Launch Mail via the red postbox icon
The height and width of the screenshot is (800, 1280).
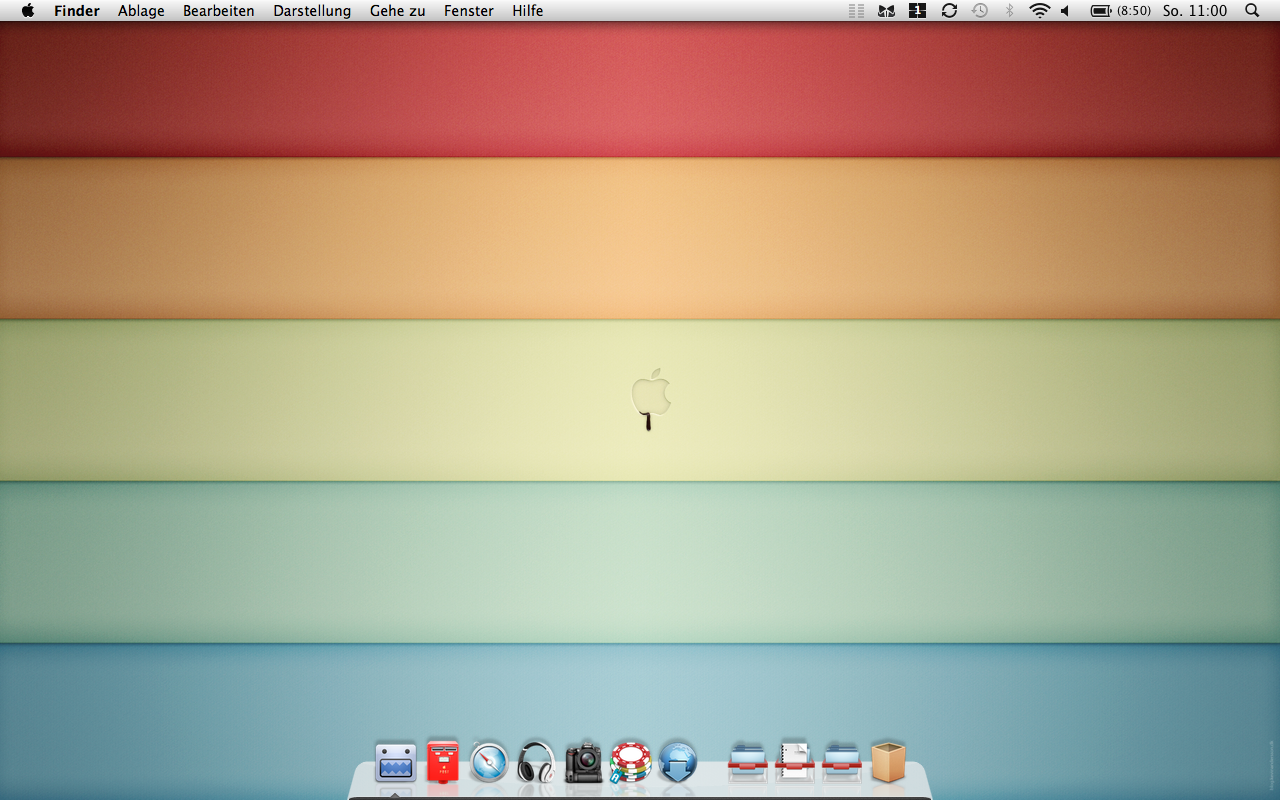[x=442, y=762]
